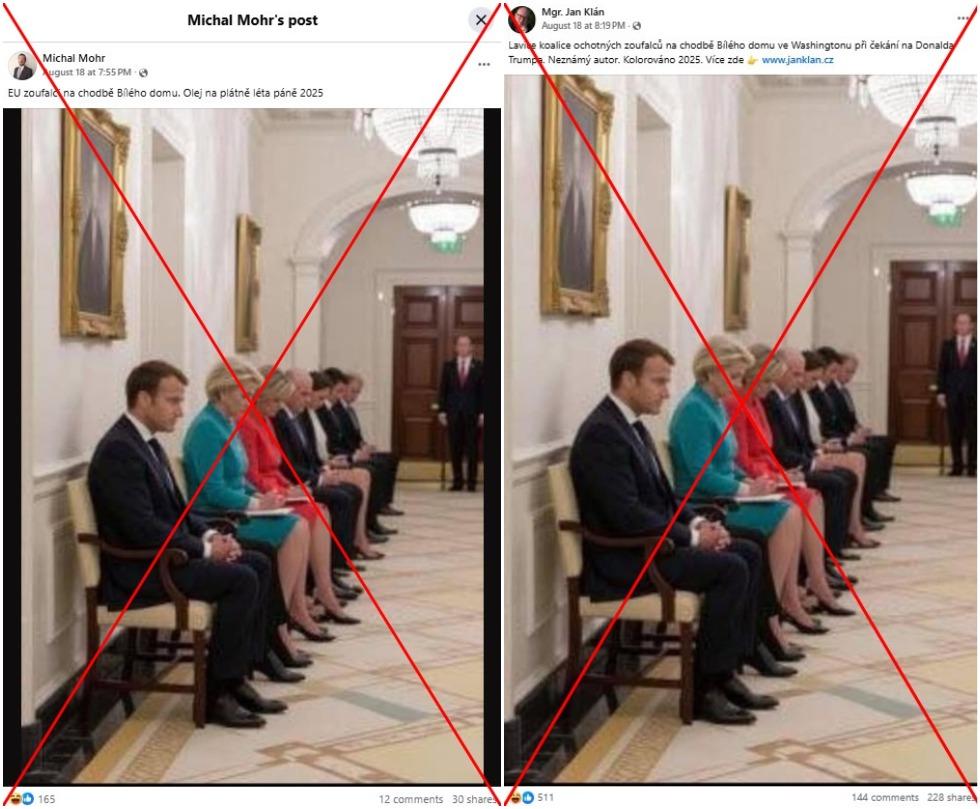Open Michal Mohr's profile picture
Viewport: 980px width, 809px height.
point(22,66)
